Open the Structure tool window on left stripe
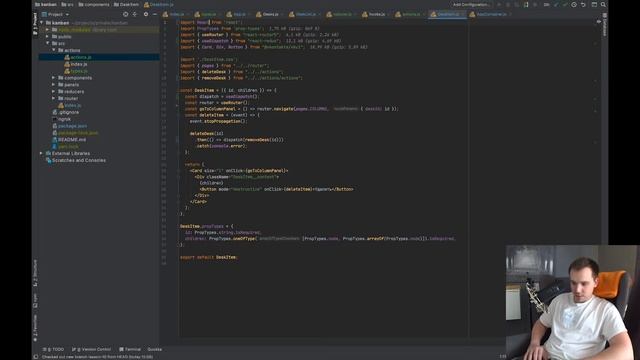The image size is (640, 360). tap(35, 273)
